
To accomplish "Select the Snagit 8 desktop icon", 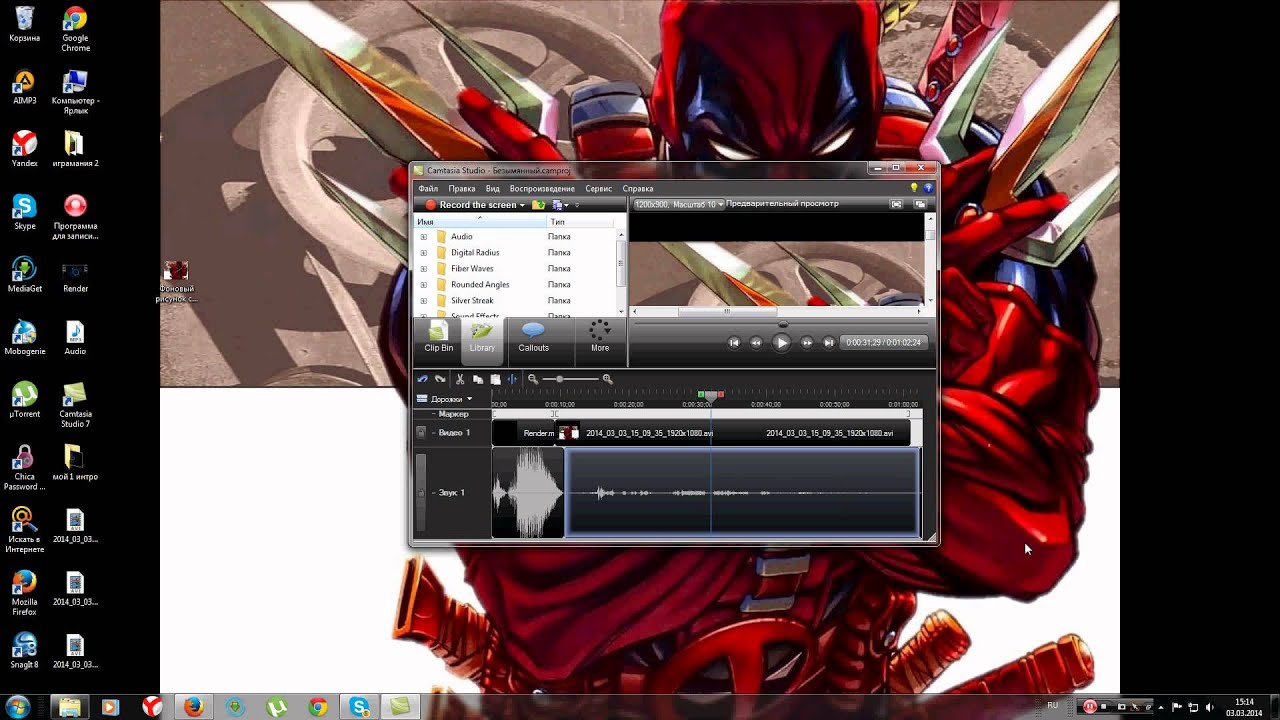I will click(24, 651).
